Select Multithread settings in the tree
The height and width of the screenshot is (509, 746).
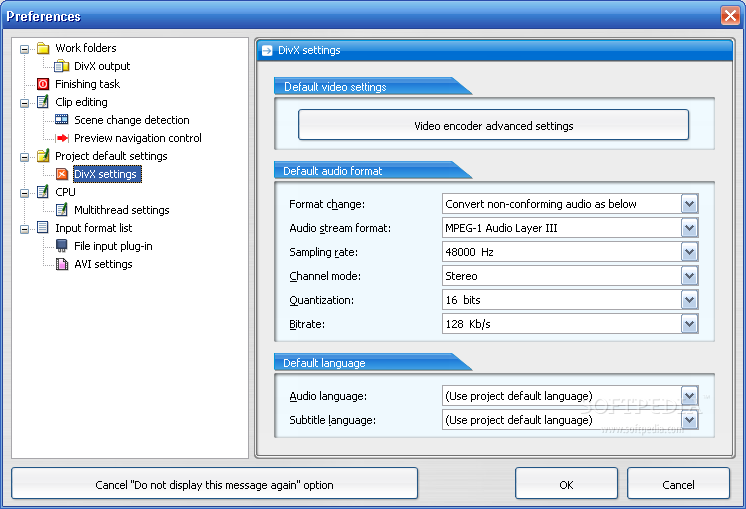pyautogui.click(x=122, y=210)
